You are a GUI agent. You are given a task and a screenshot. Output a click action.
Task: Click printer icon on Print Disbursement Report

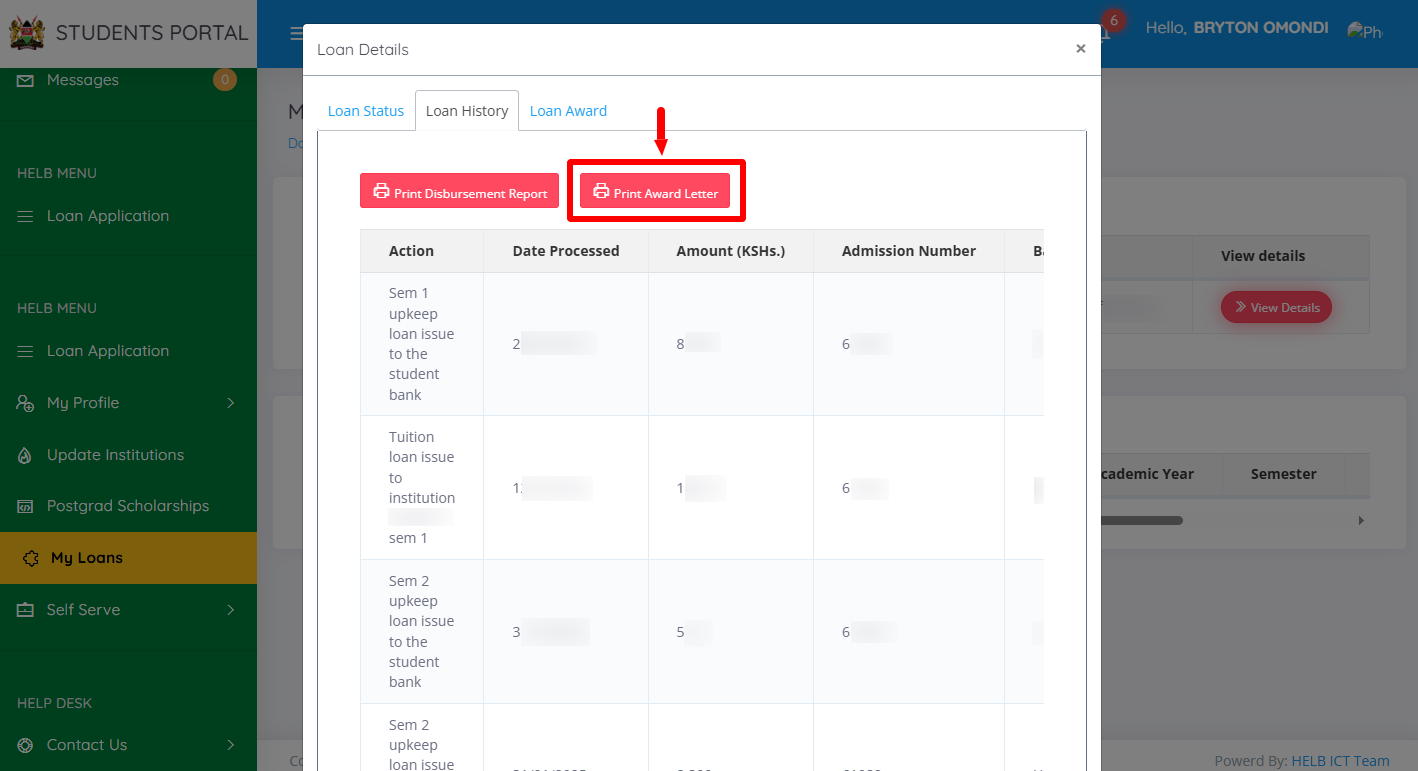(381, 191)
